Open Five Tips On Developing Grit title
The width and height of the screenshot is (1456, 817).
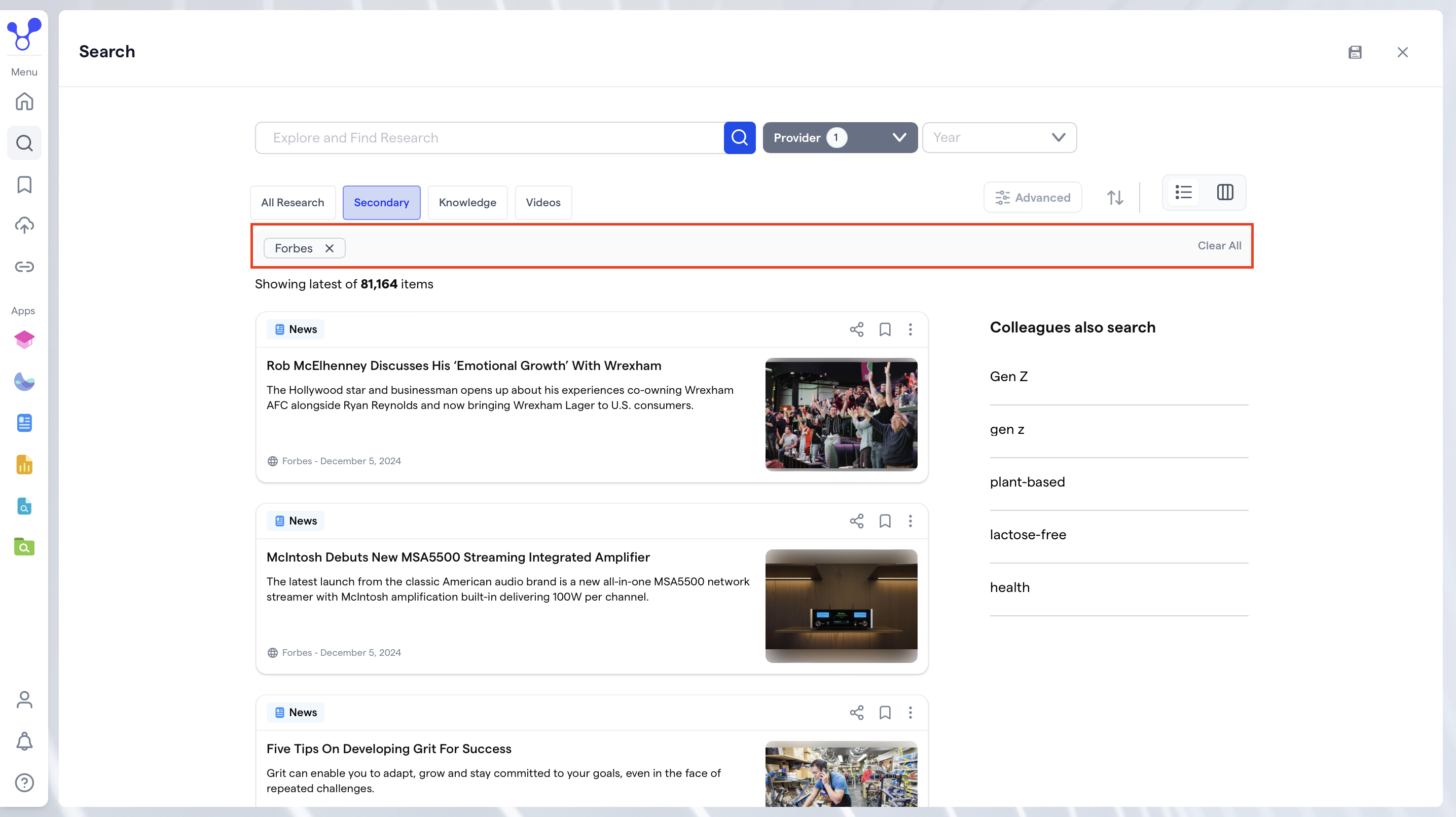tap(389, 749)
